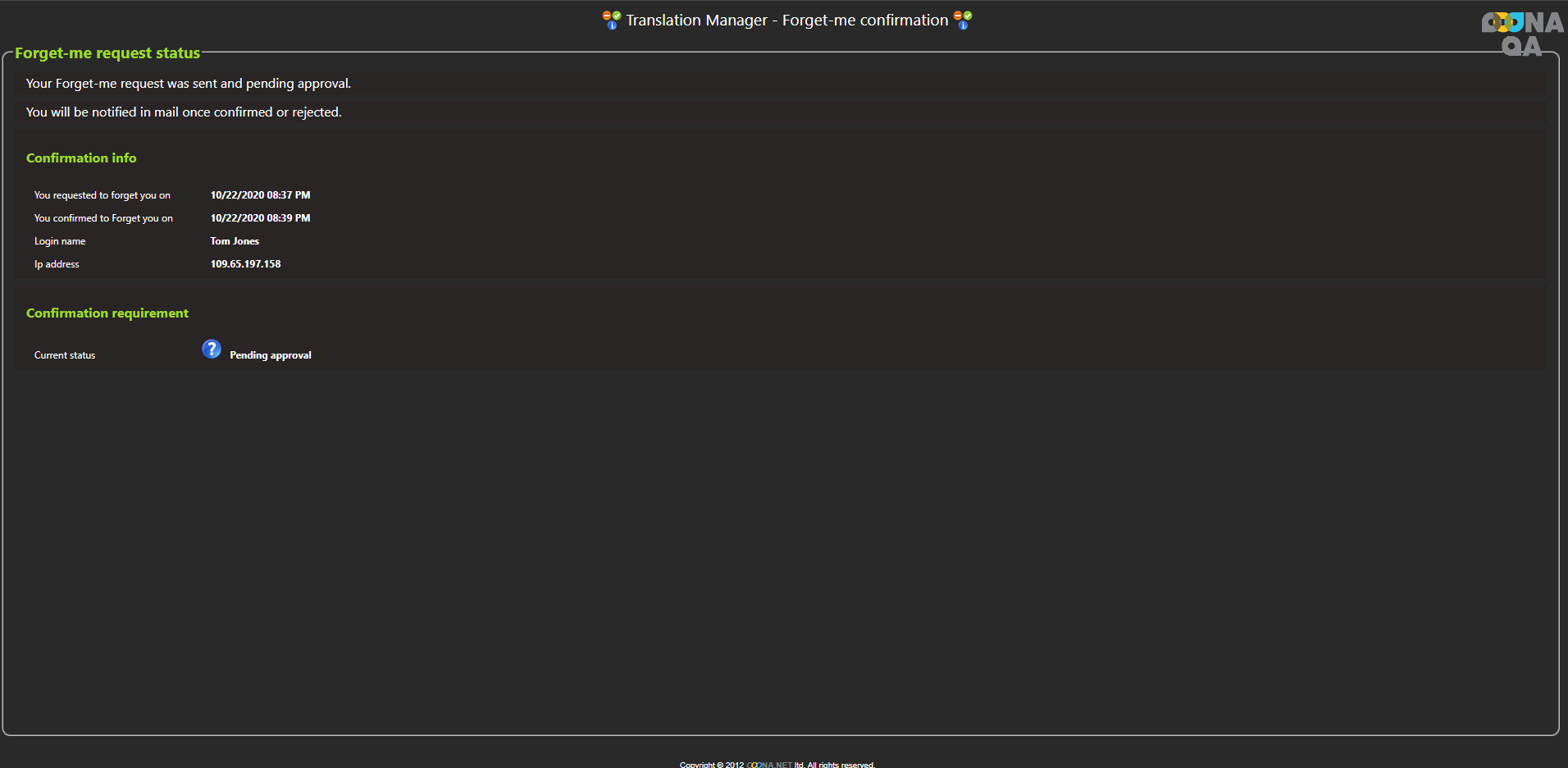The image size is (1568, 768).
Task: Click the Pending approval status text
Action: [x=271, y=355]
